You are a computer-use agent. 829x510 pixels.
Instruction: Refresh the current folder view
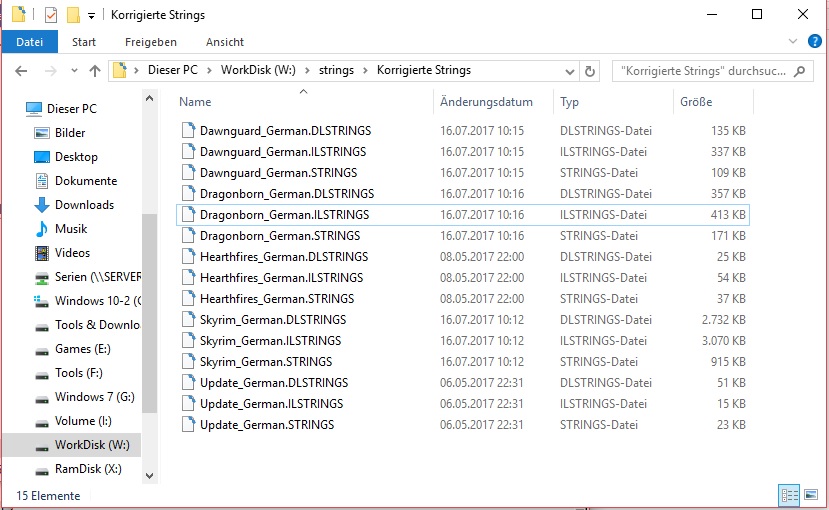(590, 71)
